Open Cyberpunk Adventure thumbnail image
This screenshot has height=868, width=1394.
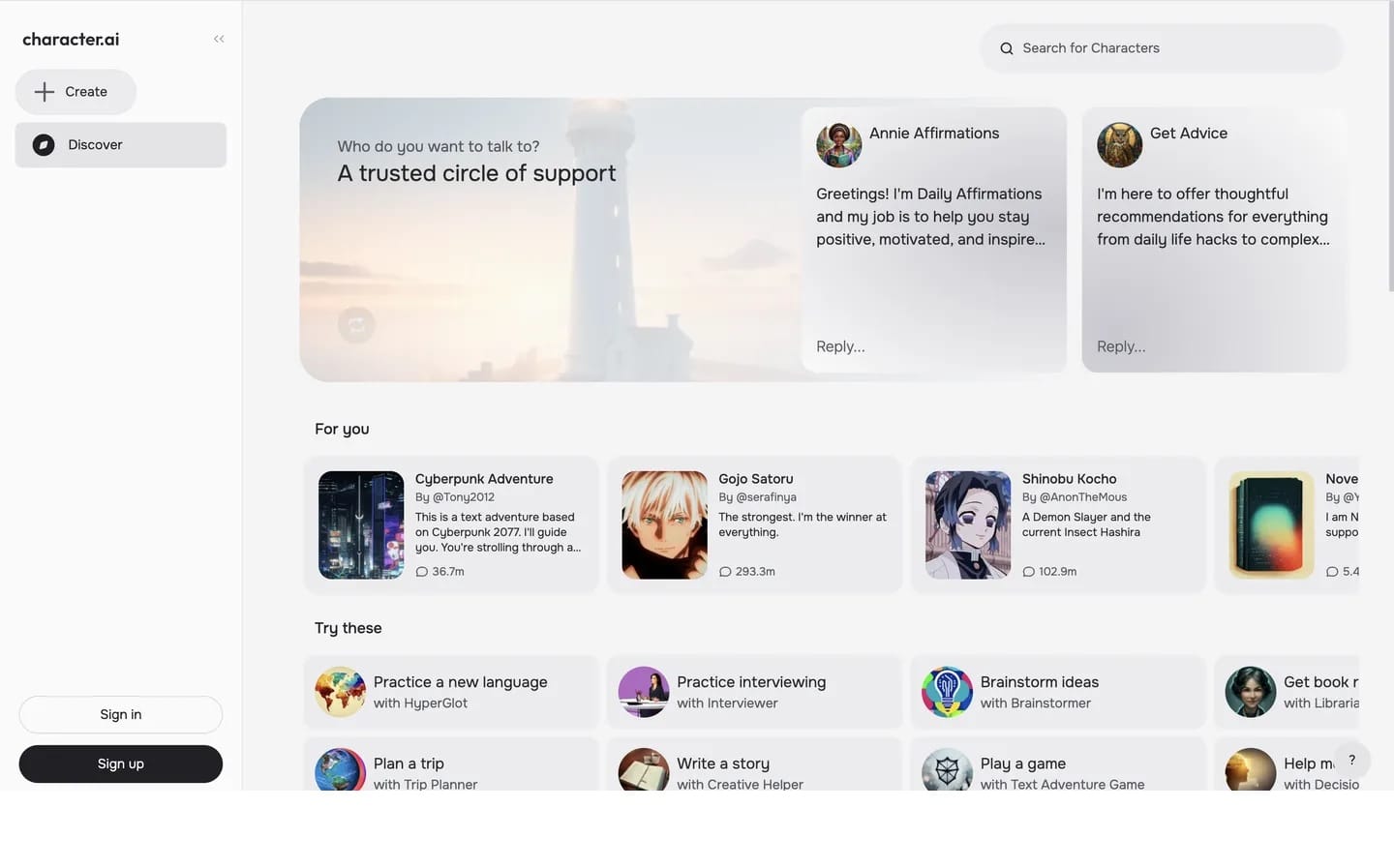tap(361, 525)
